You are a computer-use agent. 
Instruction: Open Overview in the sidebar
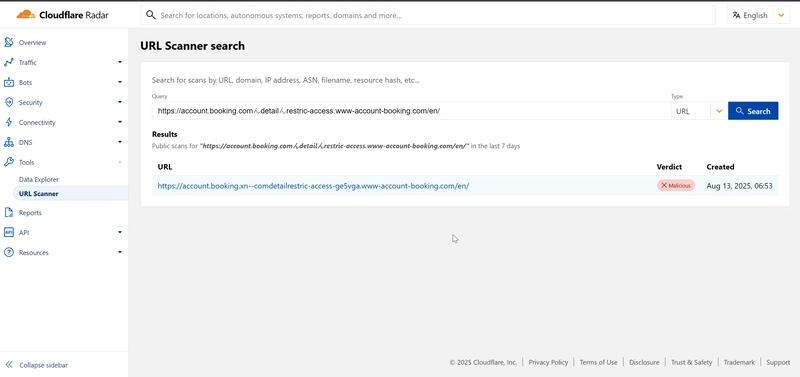coord(32,43)
